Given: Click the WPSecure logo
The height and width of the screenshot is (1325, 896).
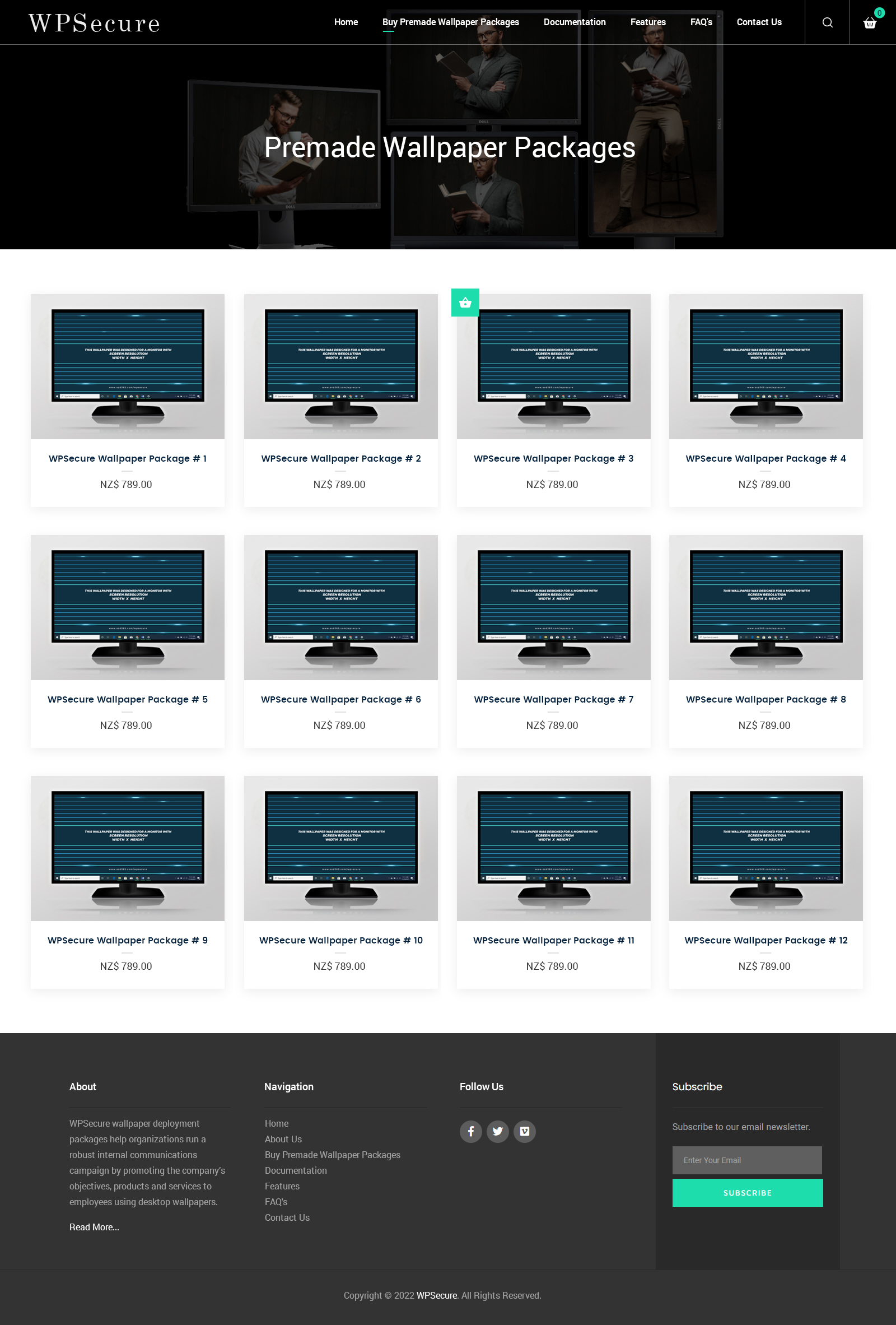Looking at the screenshot, I should point(94,23).
